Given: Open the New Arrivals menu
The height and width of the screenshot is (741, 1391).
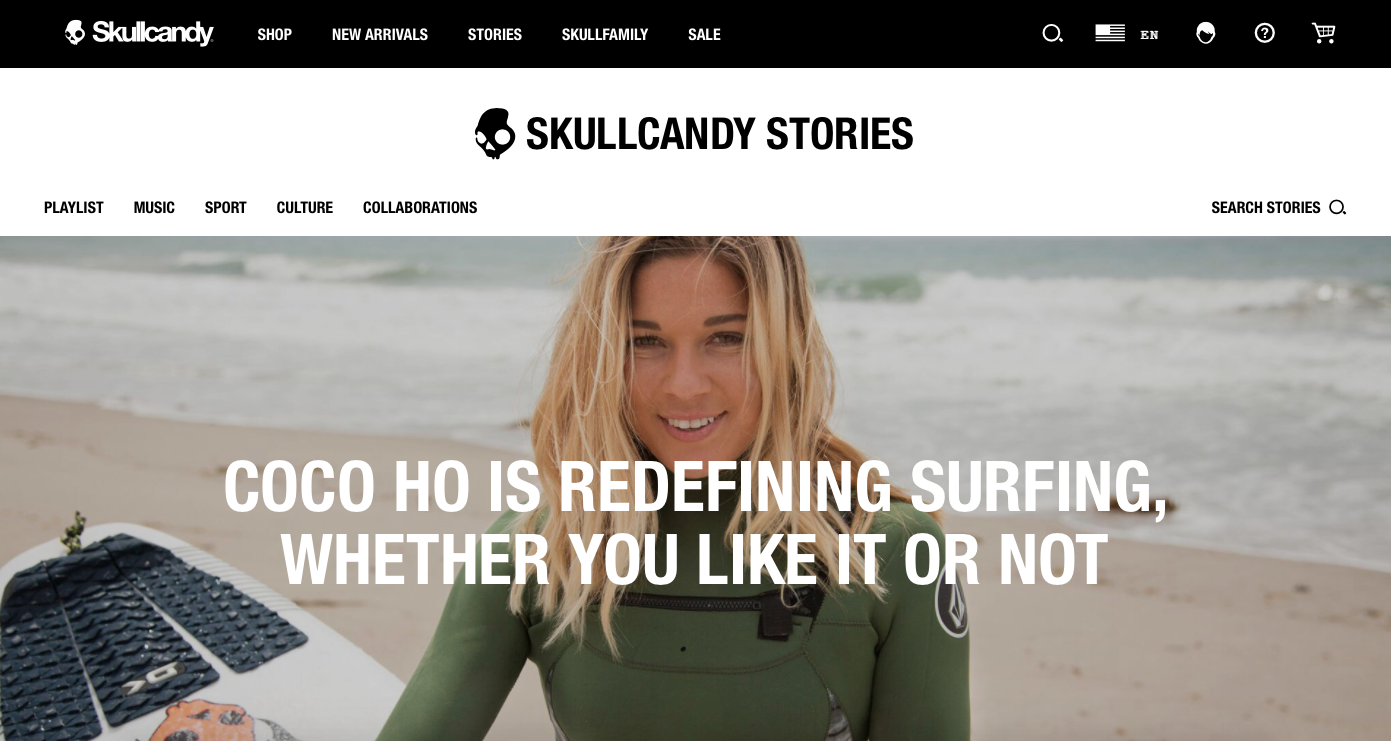Looking at the screenshot, I should [x=380, y=34].
